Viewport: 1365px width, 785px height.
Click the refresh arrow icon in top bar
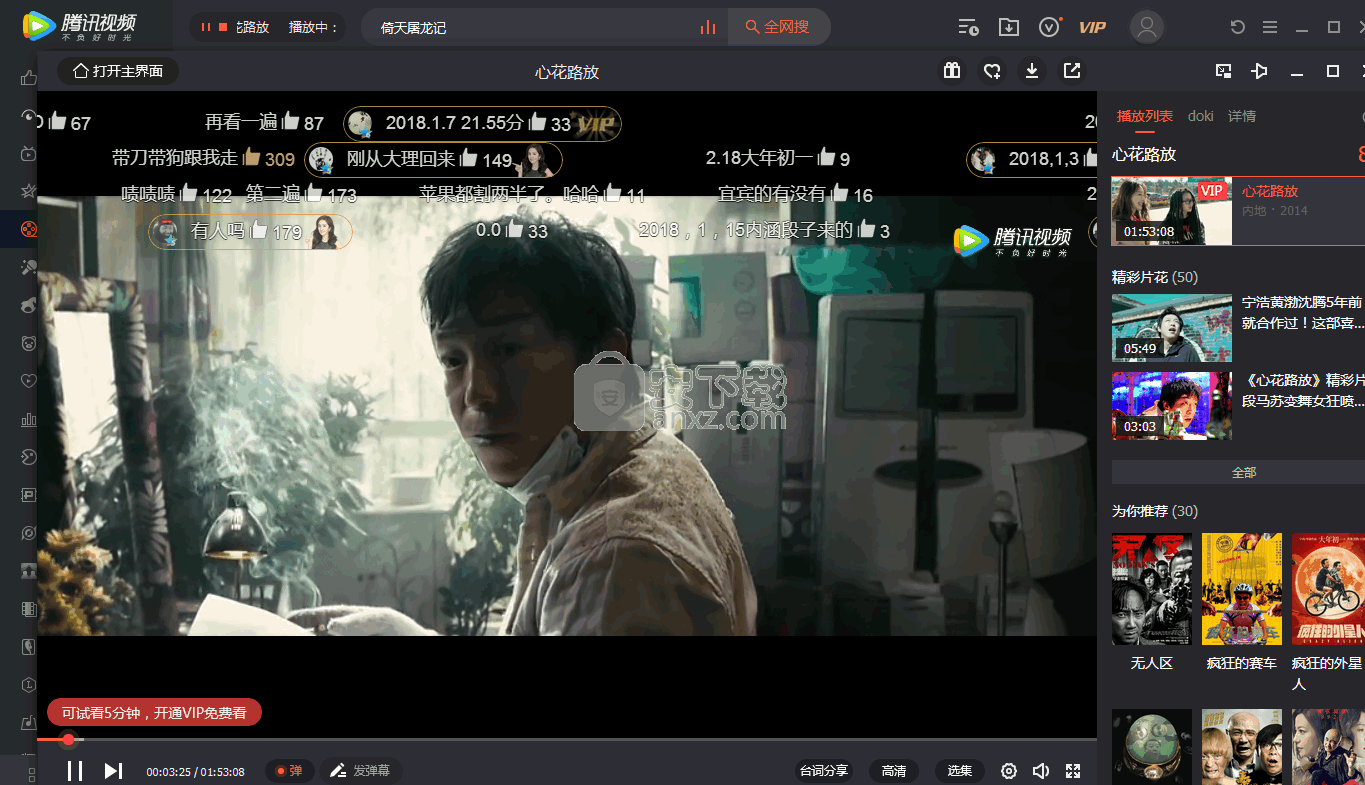[x=1238, y=27]
